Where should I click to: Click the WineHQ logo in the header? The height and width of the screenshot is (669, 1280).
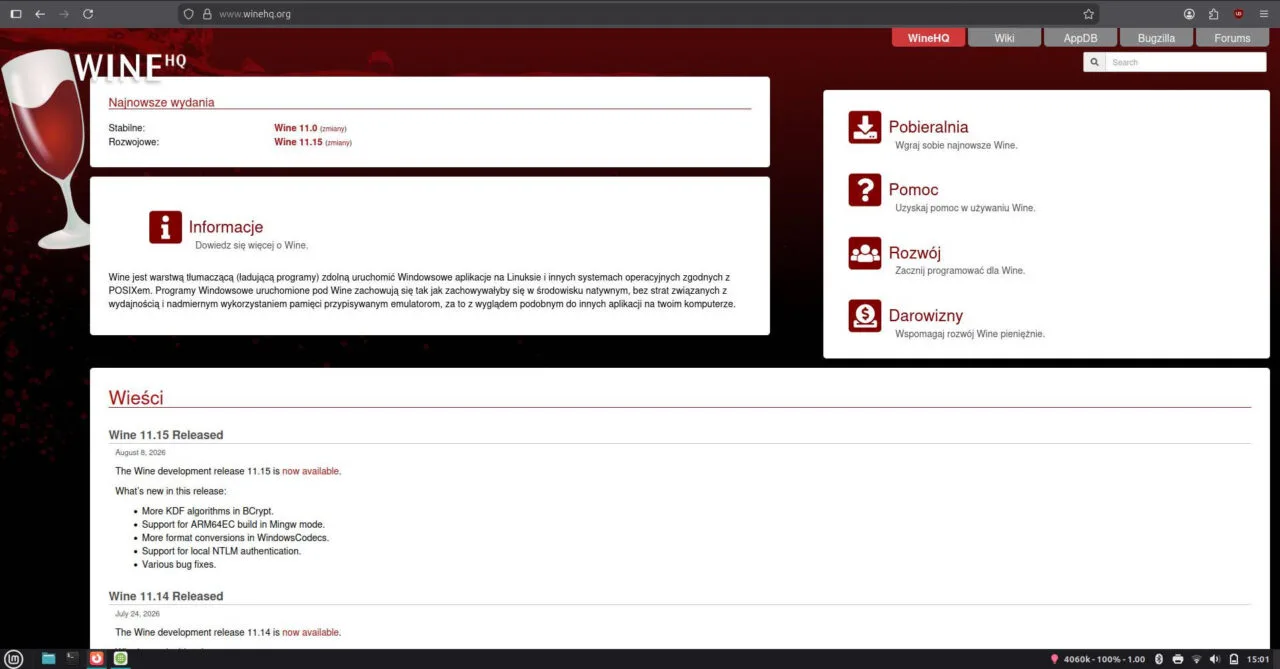pos(129,66)
